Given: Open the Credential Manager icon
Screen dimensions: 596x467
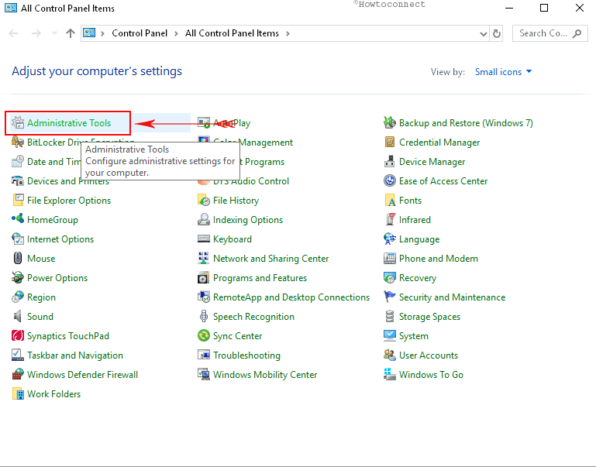Looking at the screenshot, I should 390,142.
